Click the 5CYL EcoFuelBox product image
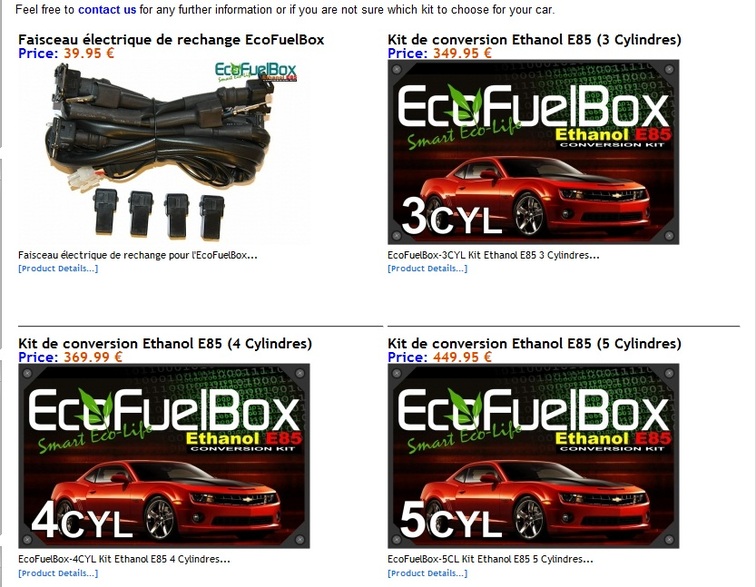The height and width of the screenshot is (587, 756). click(x=533, y=456)
